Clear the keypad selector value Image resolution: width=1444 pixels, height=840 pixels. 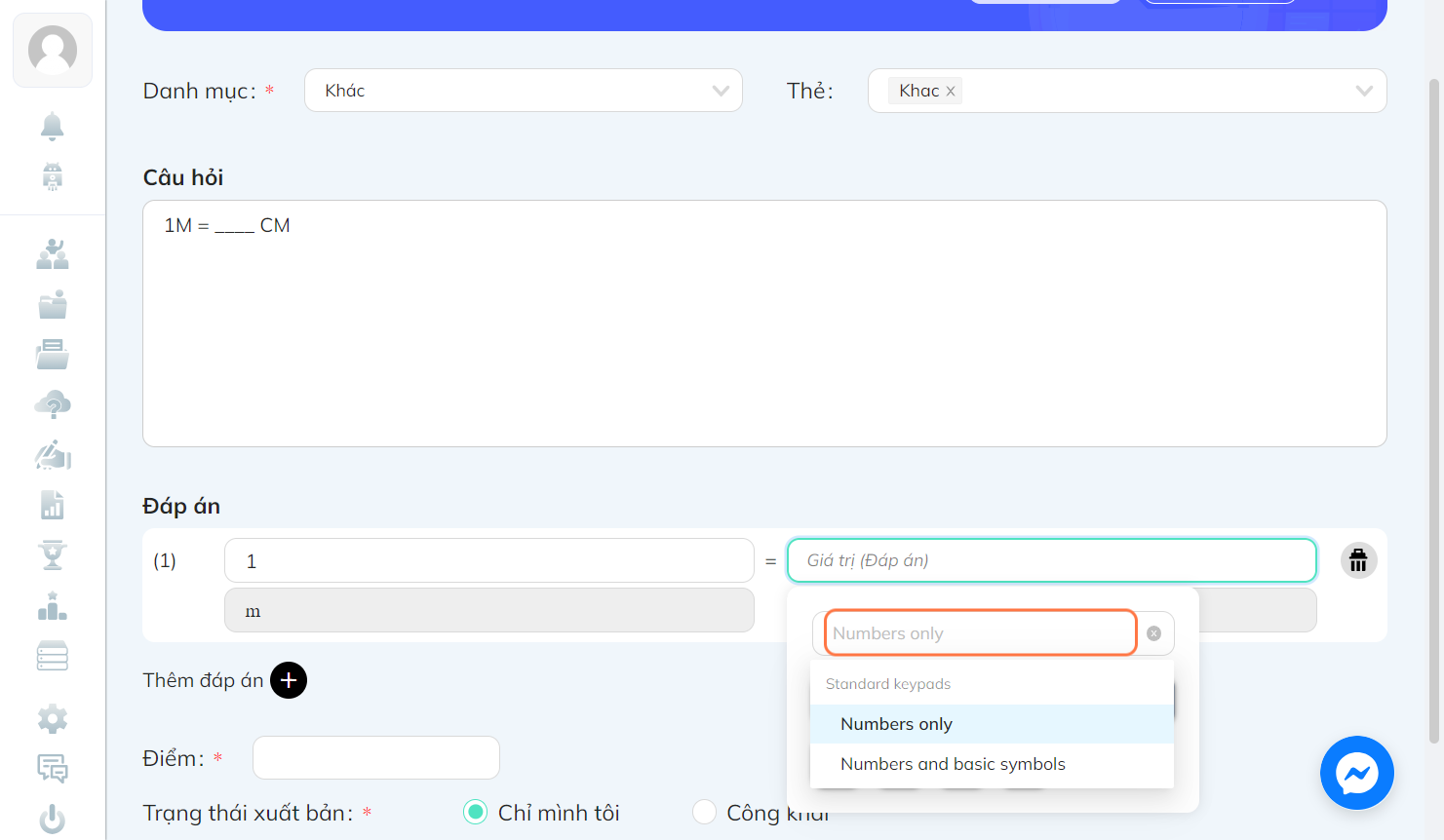click(x=1153, y=633)
